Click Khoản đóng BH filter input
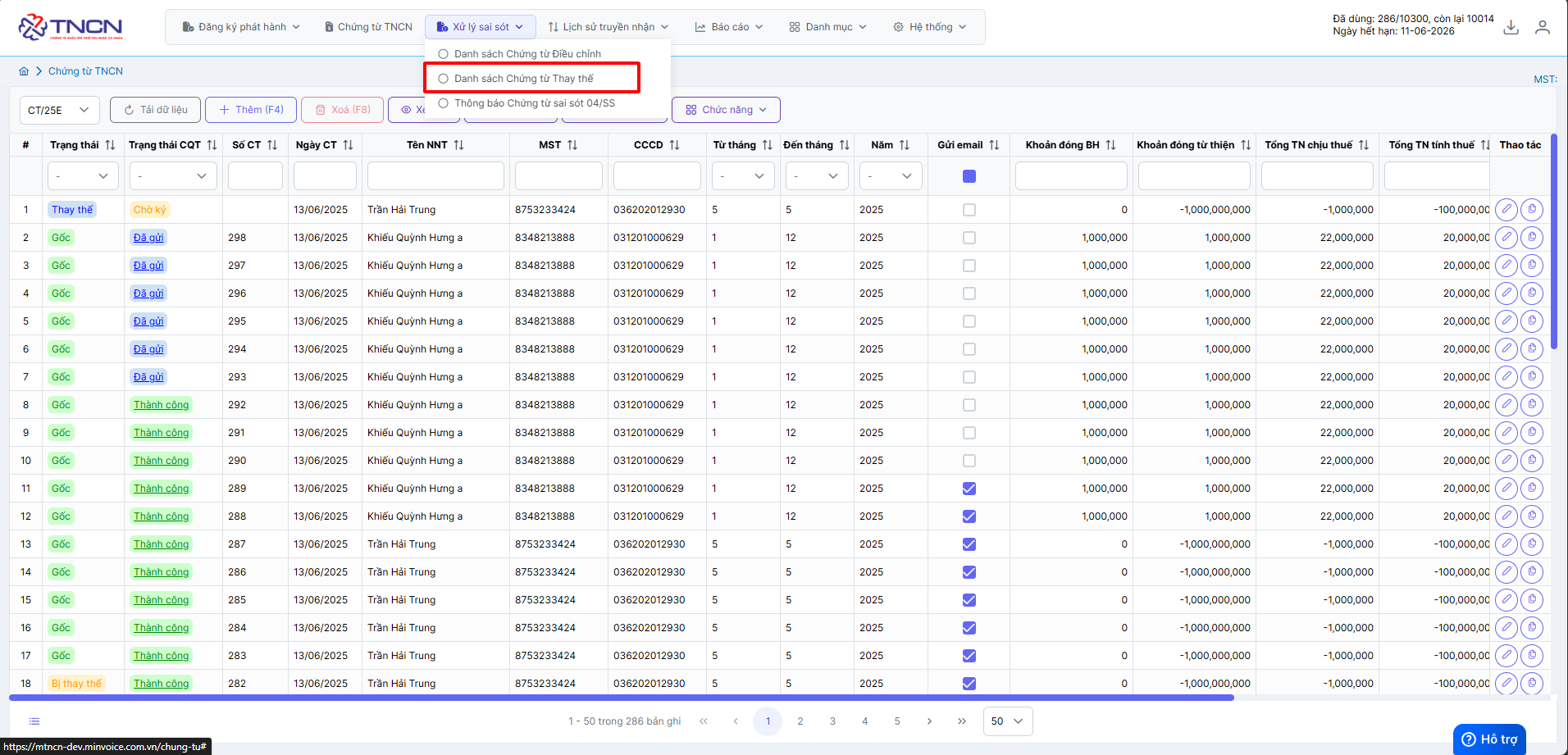 tap(1071, 176)
